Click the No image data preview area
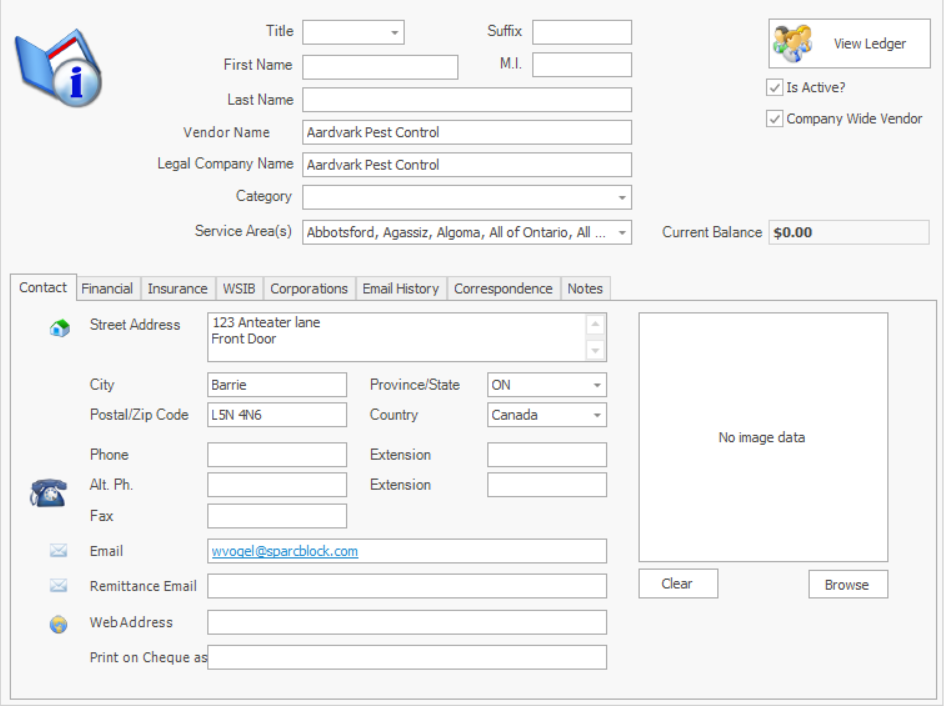This screenshot has height=706, width=944. (763, 437)
